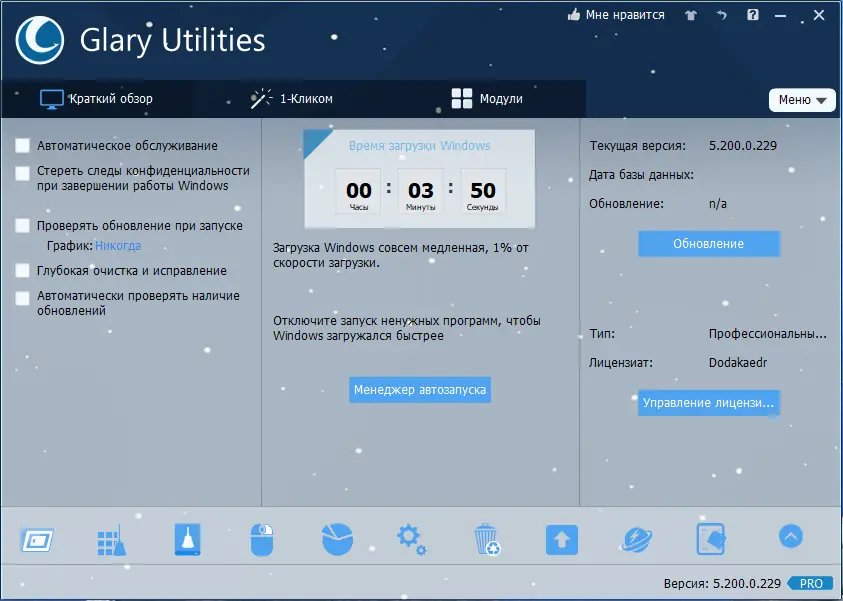
Task: Click the Обновление n/a value
Action: click(718, 204)
